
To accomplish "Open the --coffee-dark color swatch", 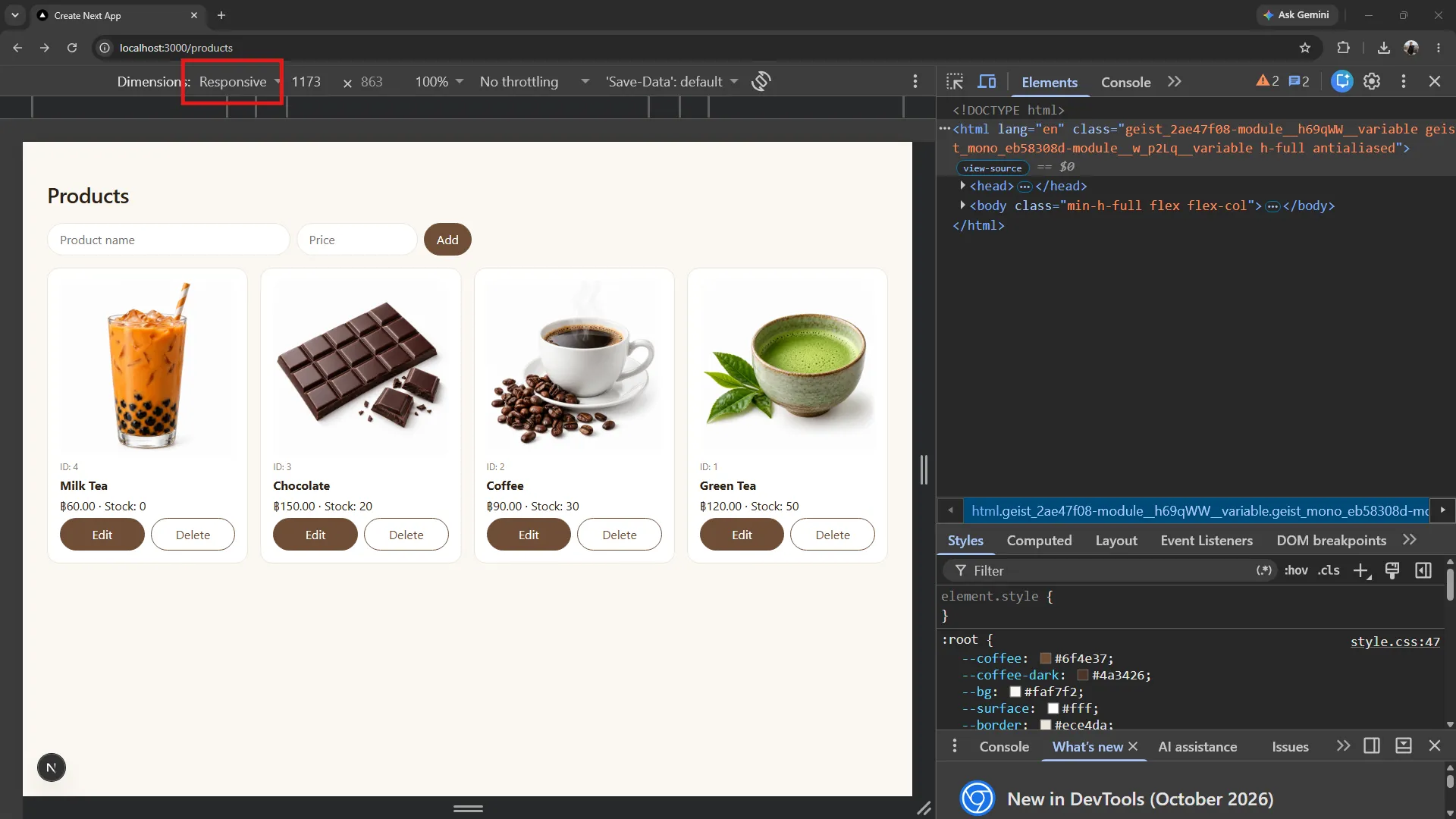I will 1083,675.
